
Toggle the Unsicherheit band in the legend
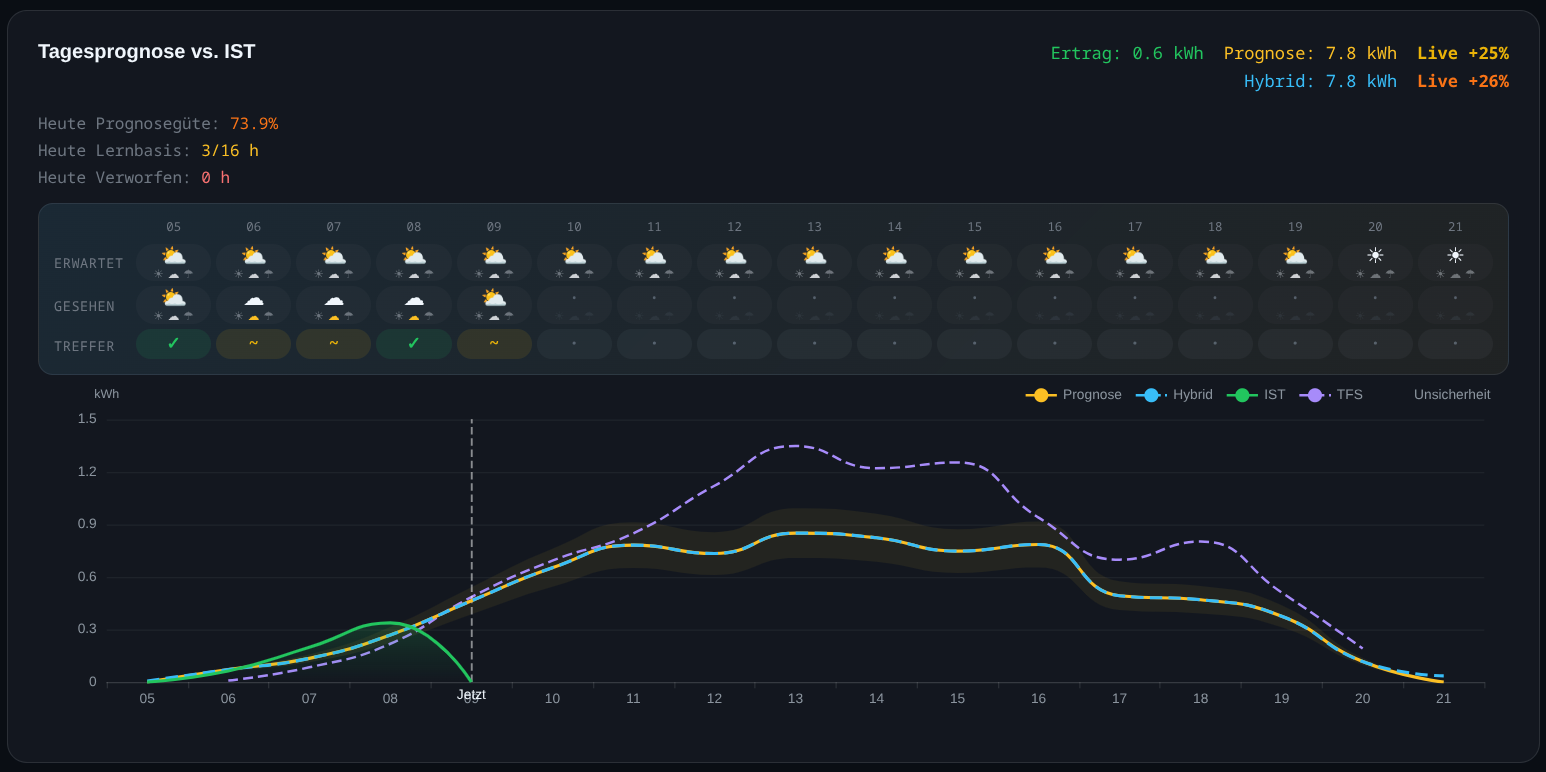(1452, 395)
